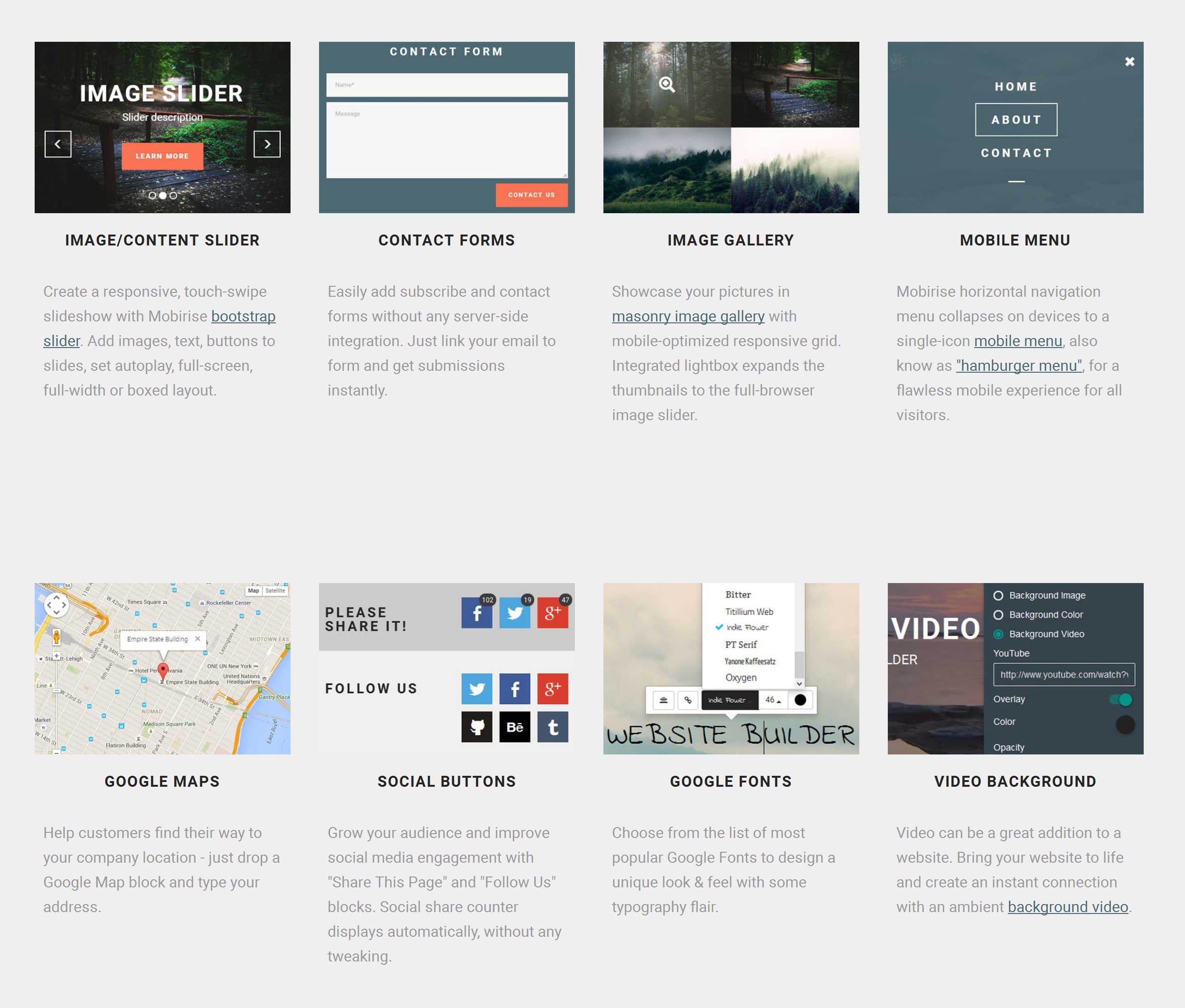
Task: Click the Twitter follow icon
Action: [476, 688]
